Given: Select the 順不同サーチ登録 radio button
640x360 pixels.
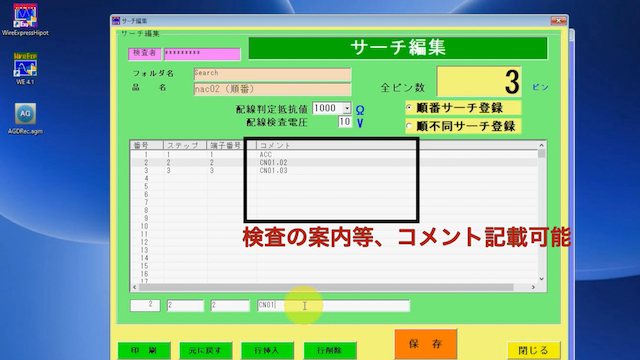Looking at the screenshot, I should click(x=409, y=126).
